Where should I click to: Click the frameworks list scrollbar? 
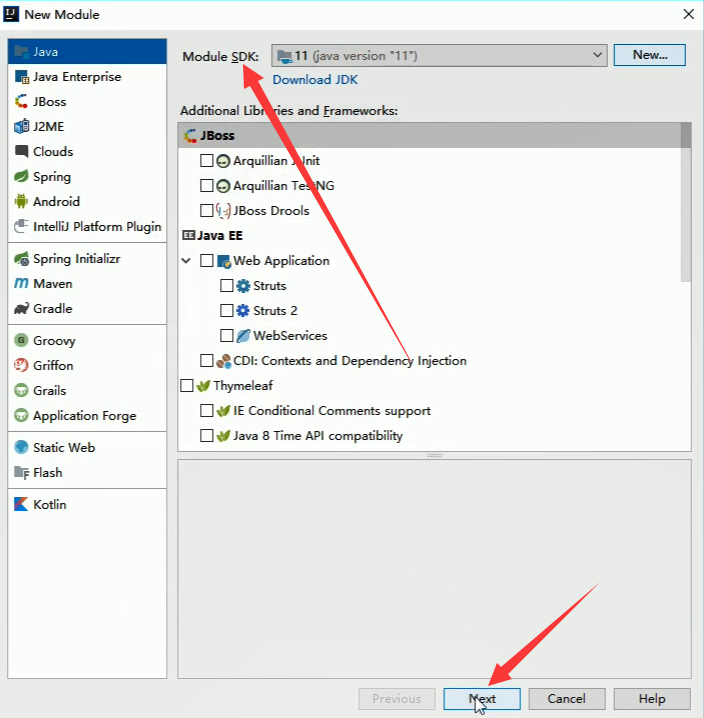click(686, 202)
